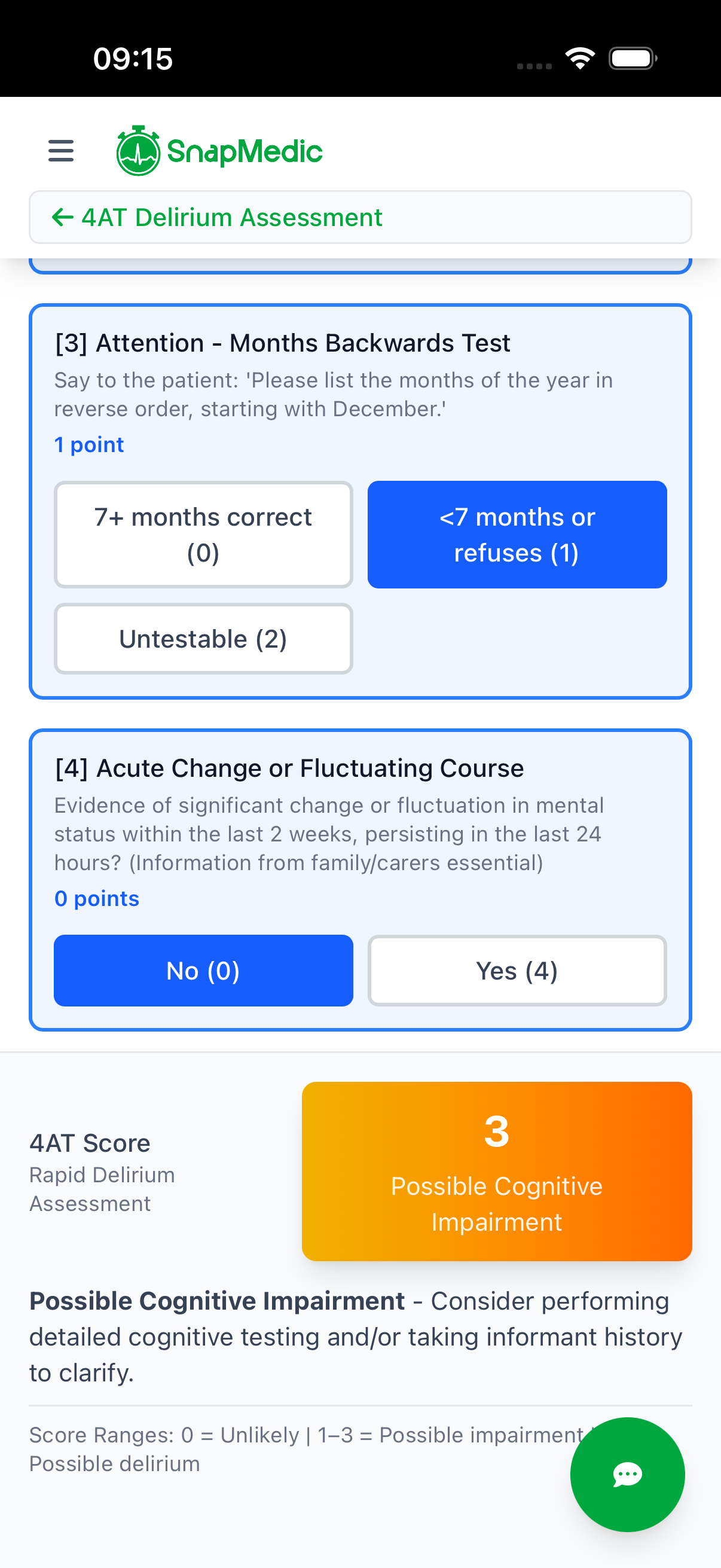This screenshot has height=1568, width=721.
Task: Tap the orange score result card showing 3
Action: [496, 1170]
